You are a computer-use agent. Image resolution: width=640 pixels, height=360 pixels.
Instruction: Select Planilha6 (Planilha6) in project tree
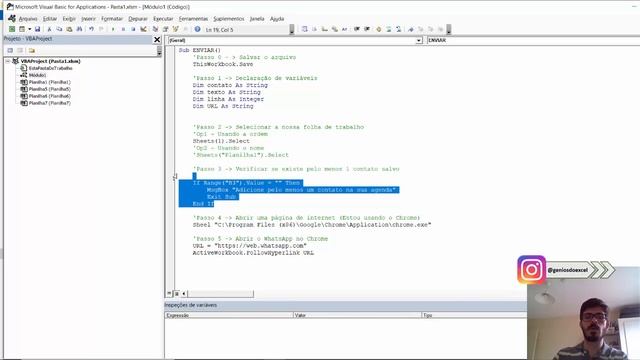tap(49, 96)
